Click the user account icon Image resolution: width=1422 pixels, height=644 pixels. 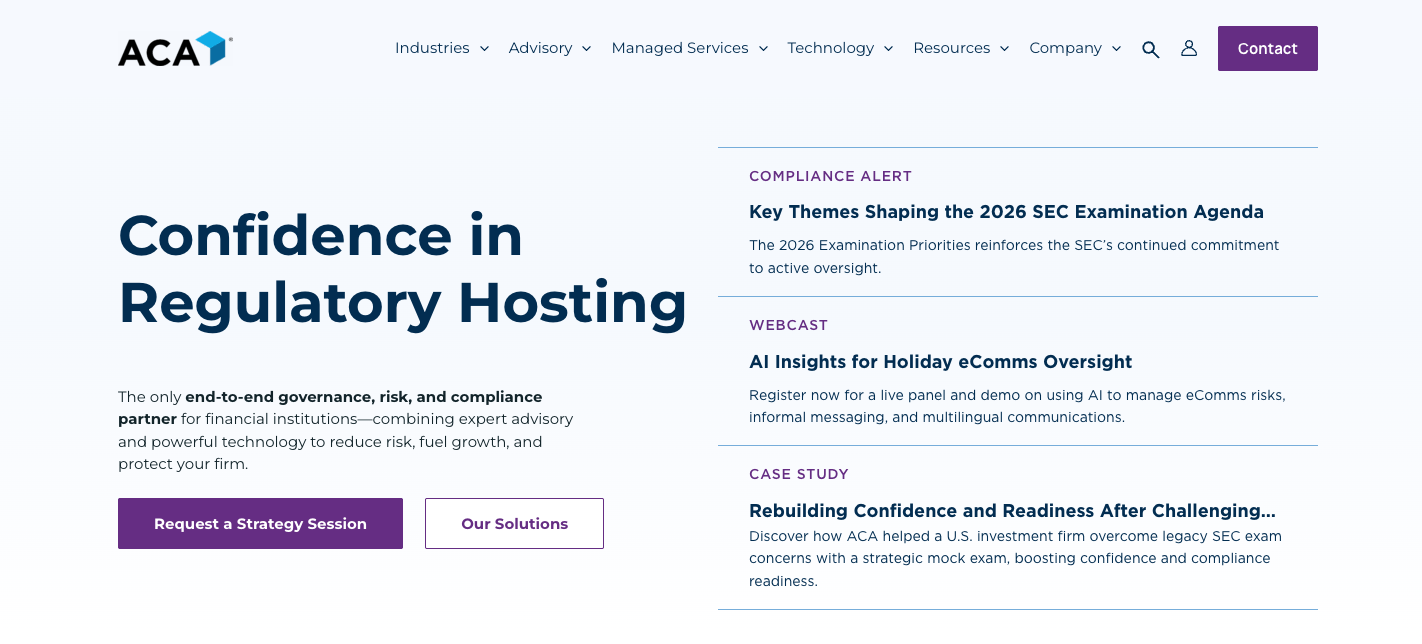coord(1189,48)
